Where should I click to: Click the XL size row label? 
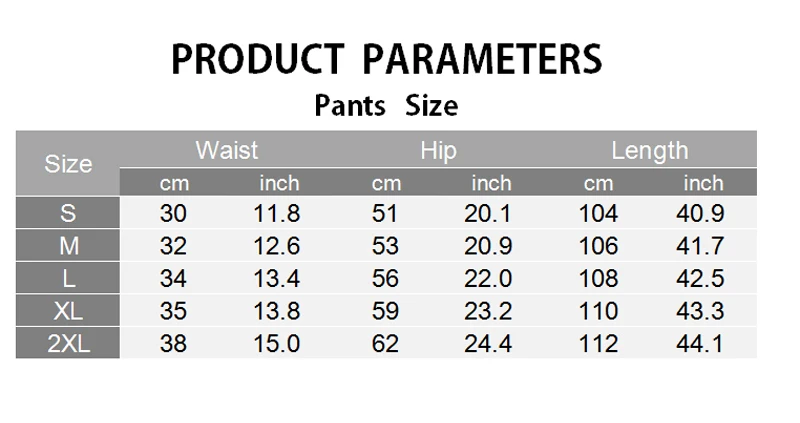68,312
